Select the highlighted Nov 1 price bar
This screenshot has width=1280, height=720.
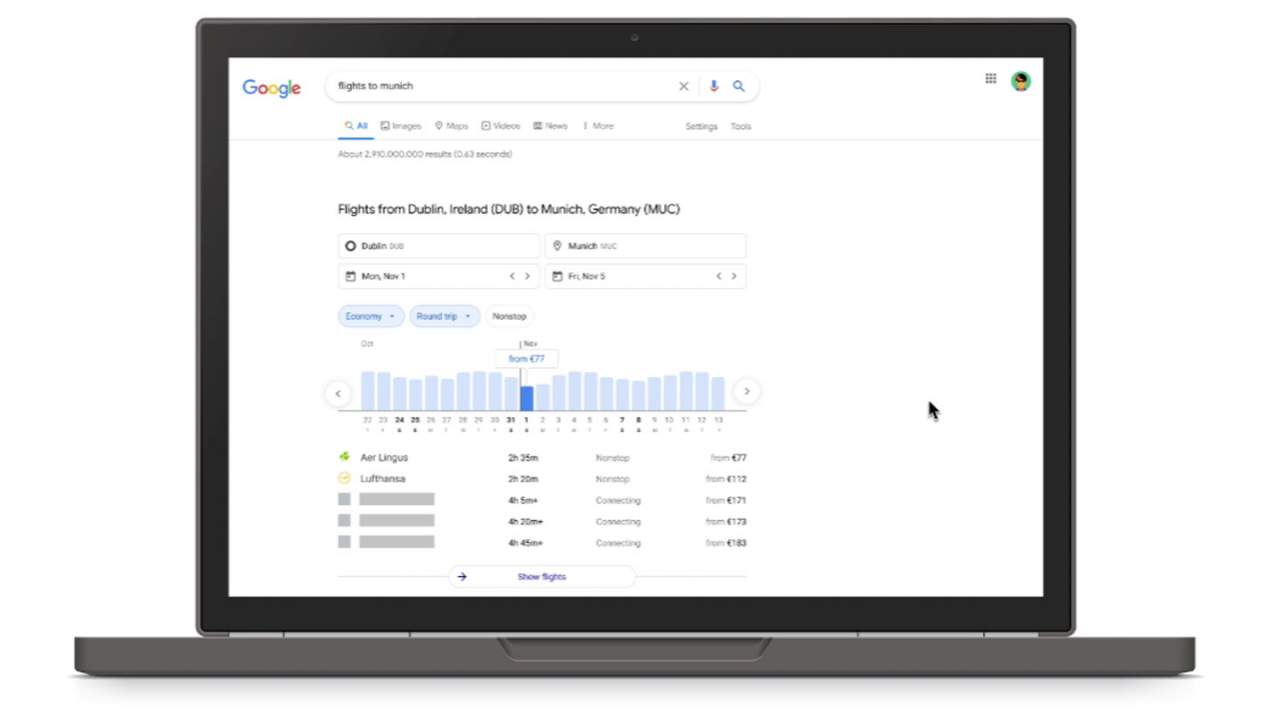pos(527,398)
